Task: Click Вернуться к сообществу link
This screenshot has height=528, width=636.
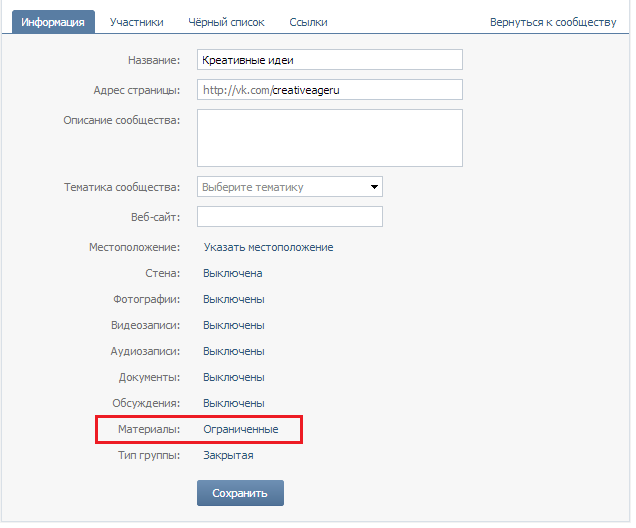Action: click(x=553, y=22)
